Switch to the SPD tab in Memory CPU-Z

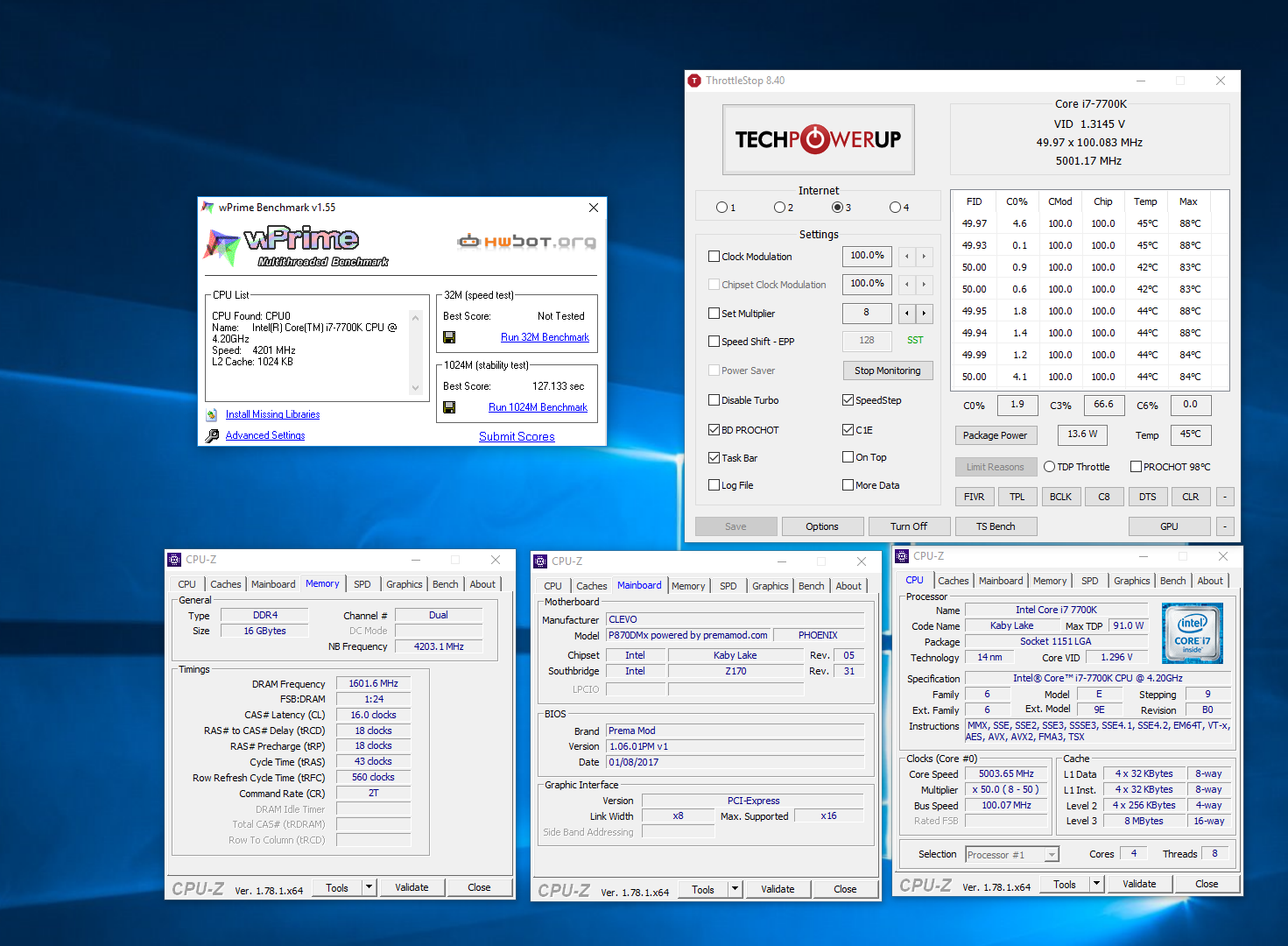click(362, 584)
